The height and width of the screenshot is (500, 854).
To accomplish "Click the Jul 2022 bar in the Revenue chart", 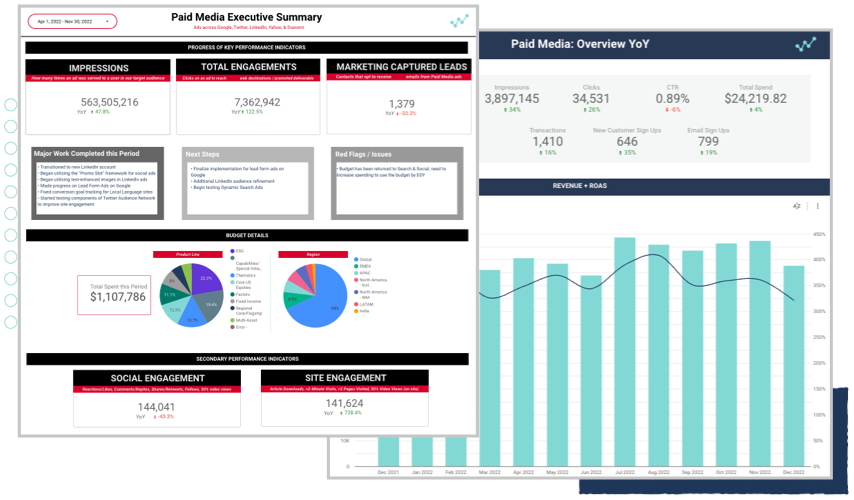I will pyautogui.click(x=625, y=352).
